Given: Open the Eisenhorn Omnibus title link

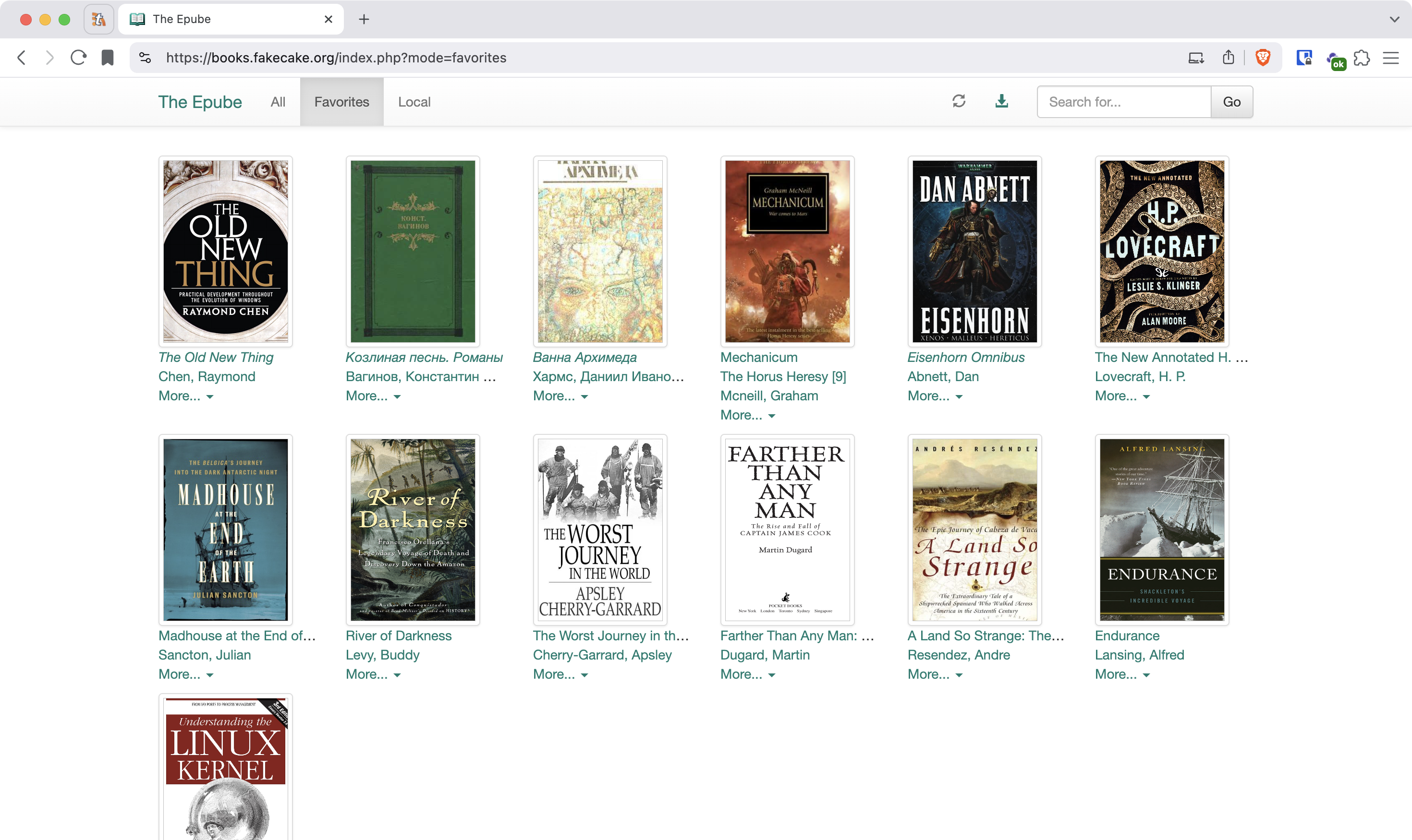Looking at the screenshot, I should [x=966, y=358].
